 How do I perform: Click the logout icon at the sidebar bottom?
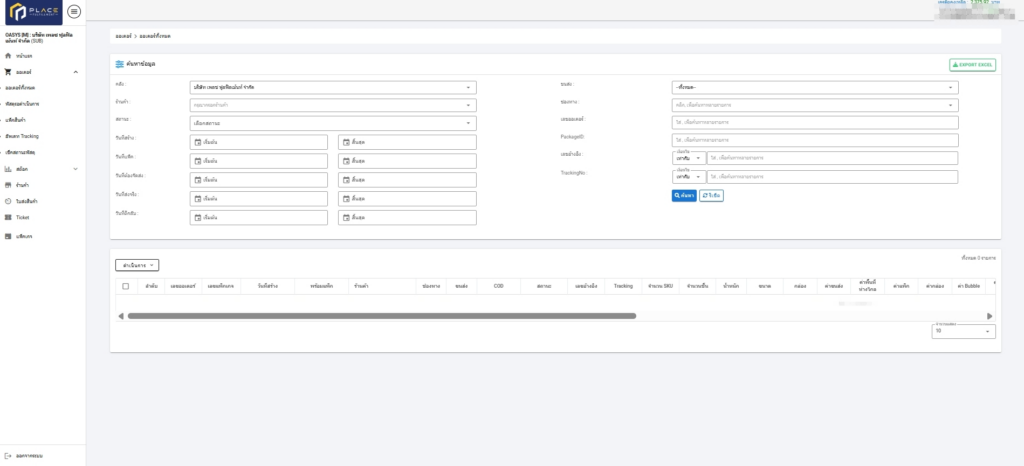8,455
